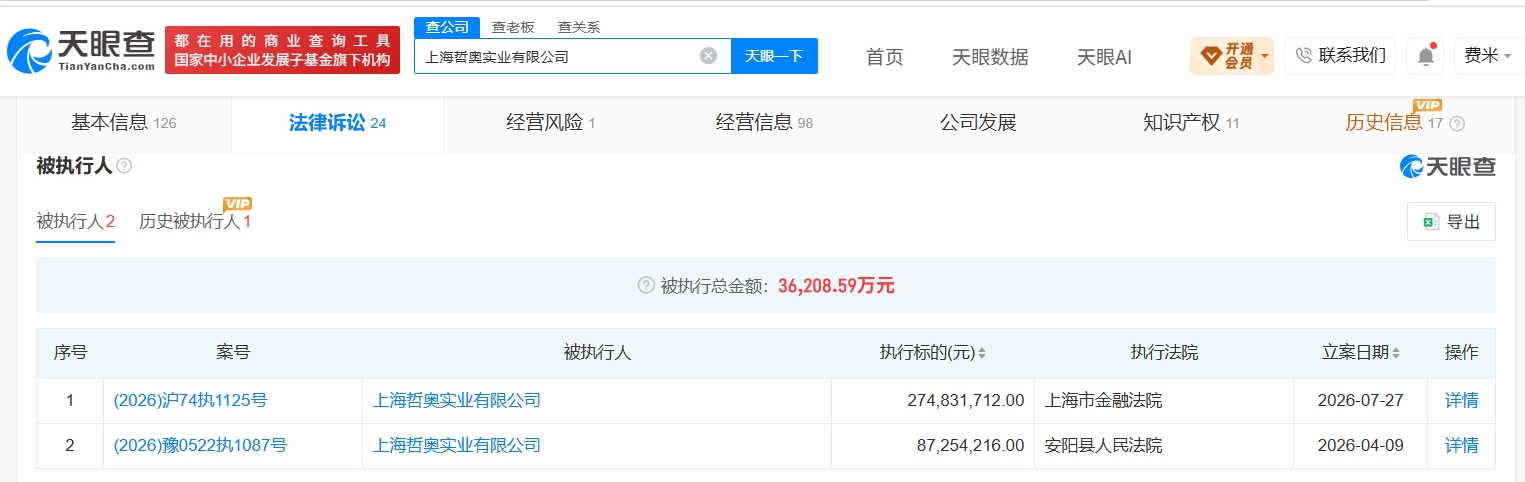This screenshot has height=482, width=1525.
Task: Expand the 开通会员 dropdown
Action: (x=1232, y=56)
